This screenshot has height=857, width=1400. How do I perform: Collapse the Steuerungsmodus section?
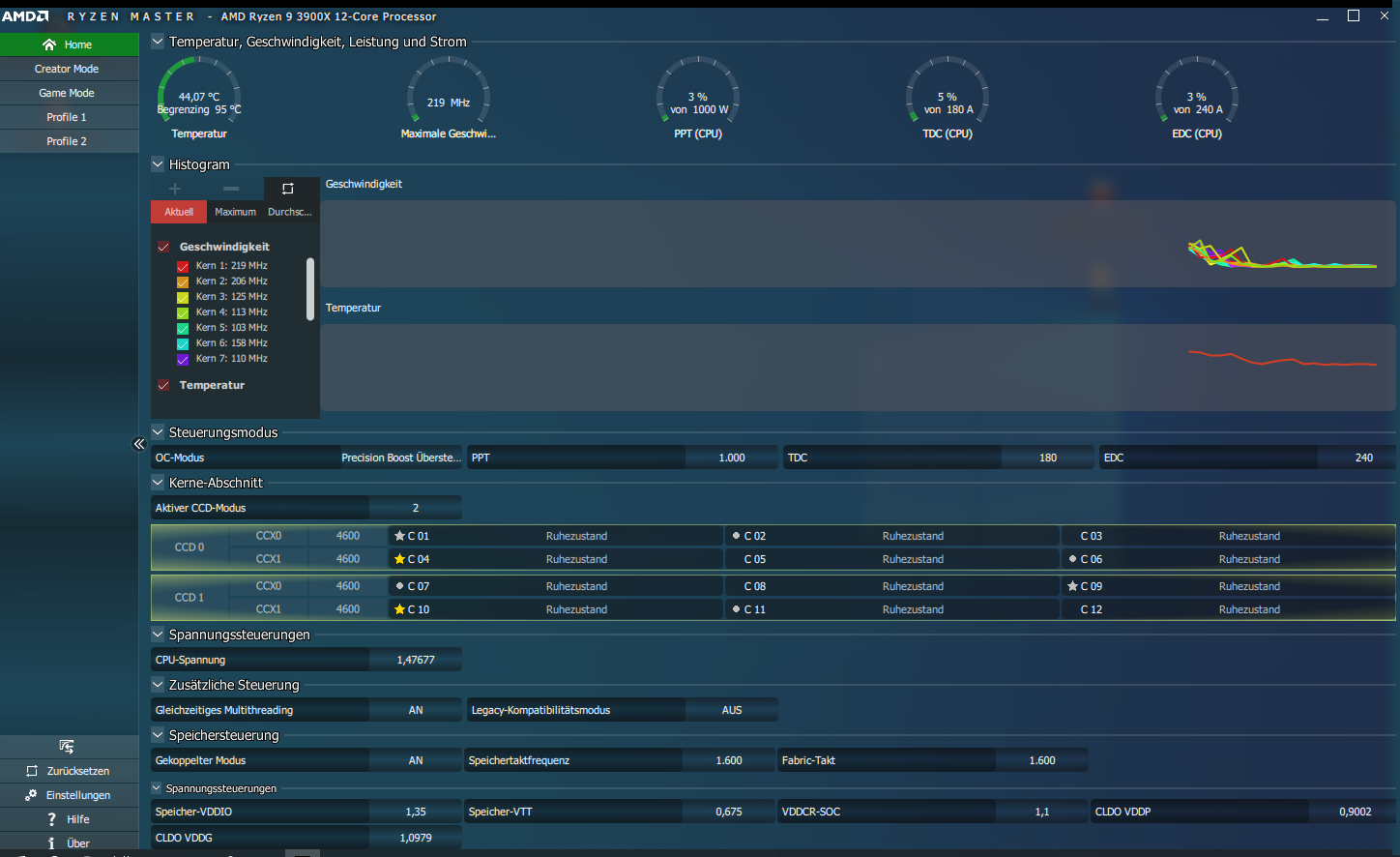pos(158,432)
